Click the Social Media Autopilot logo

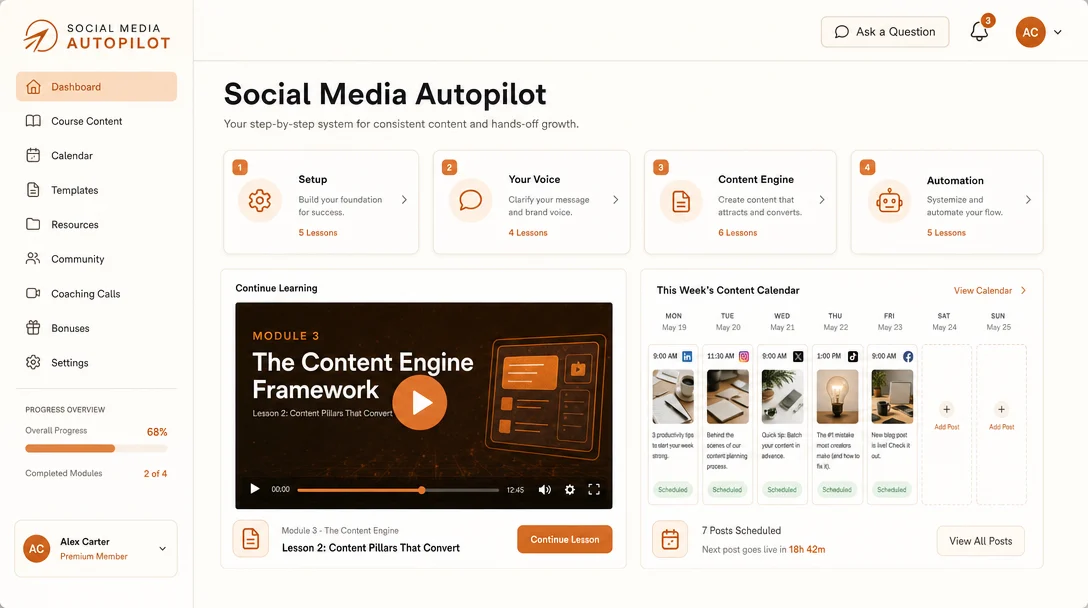[96, 35]
